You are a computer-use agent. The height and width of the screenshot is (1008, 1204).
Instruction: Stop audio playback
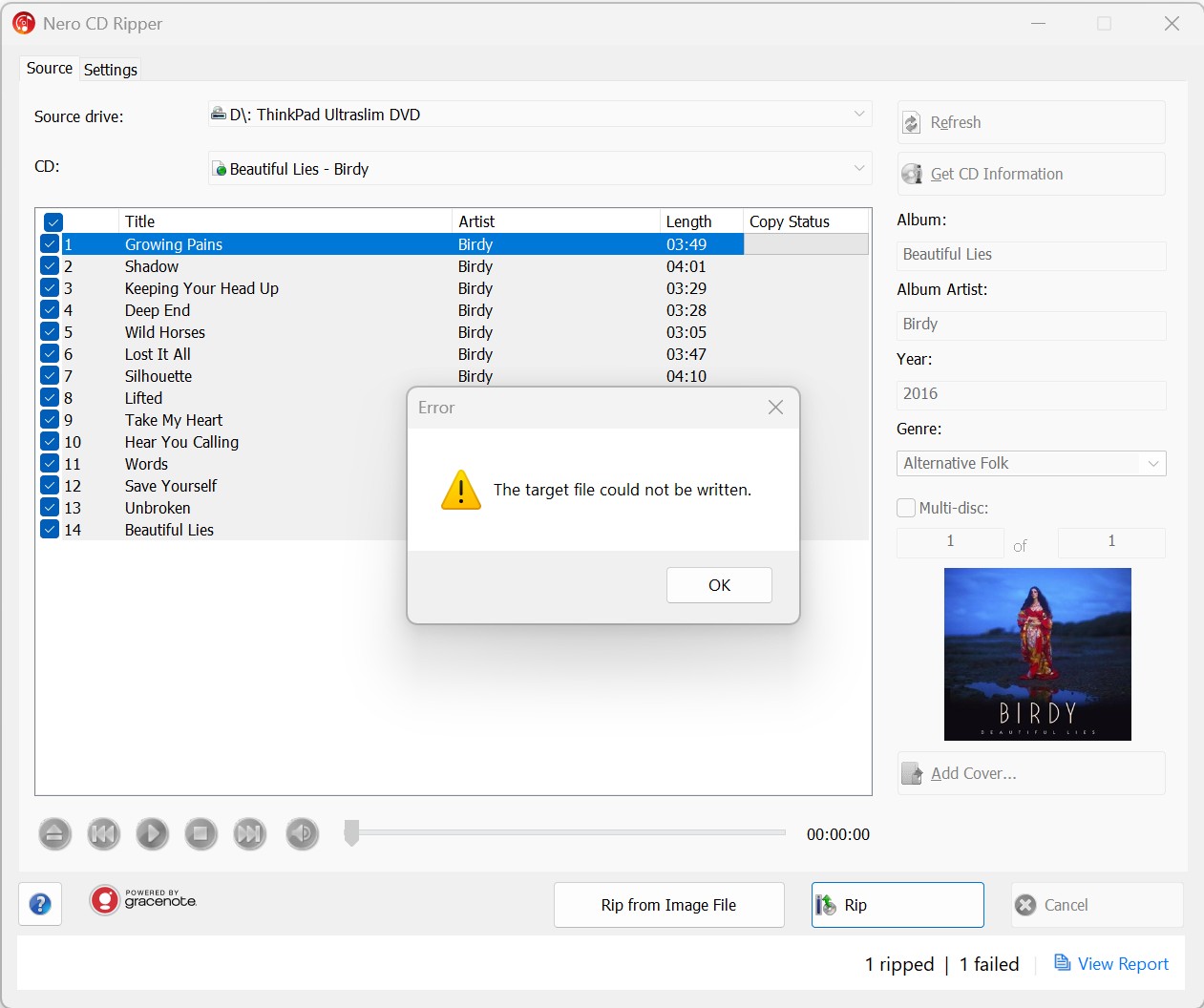201,834
